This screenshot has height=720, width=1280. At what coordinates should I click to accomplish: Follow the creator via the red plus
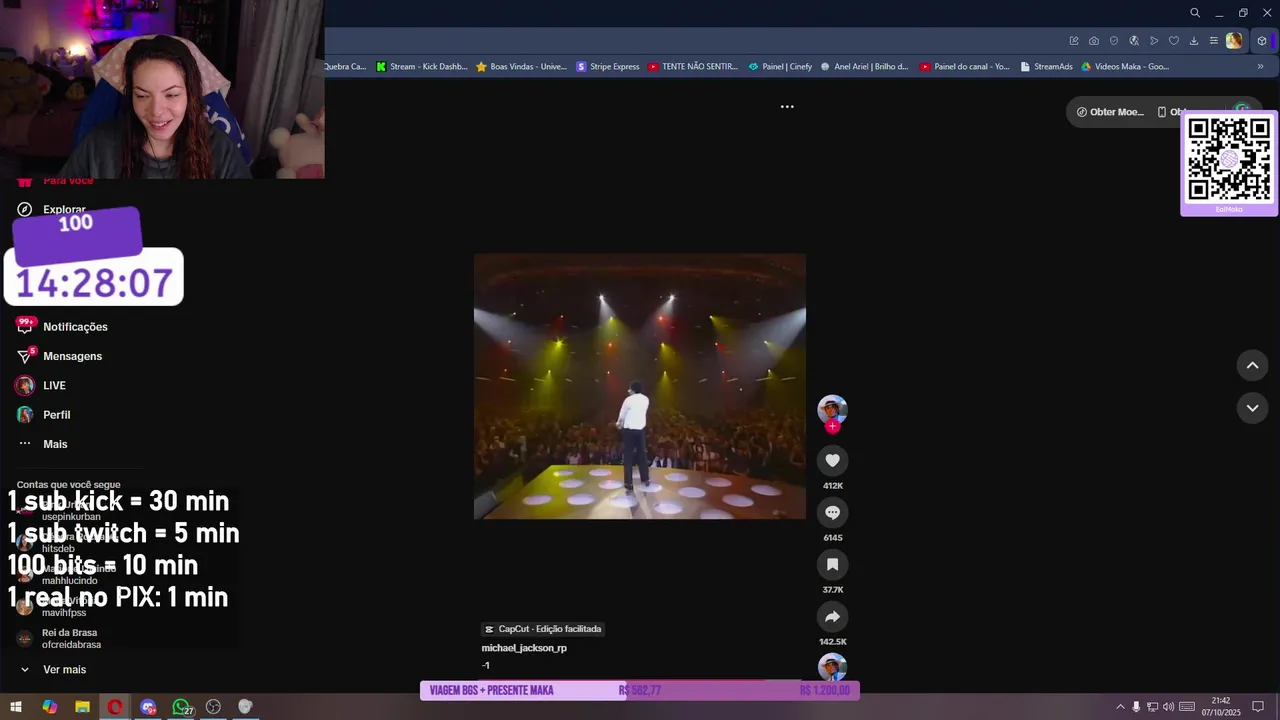[832, 426]
